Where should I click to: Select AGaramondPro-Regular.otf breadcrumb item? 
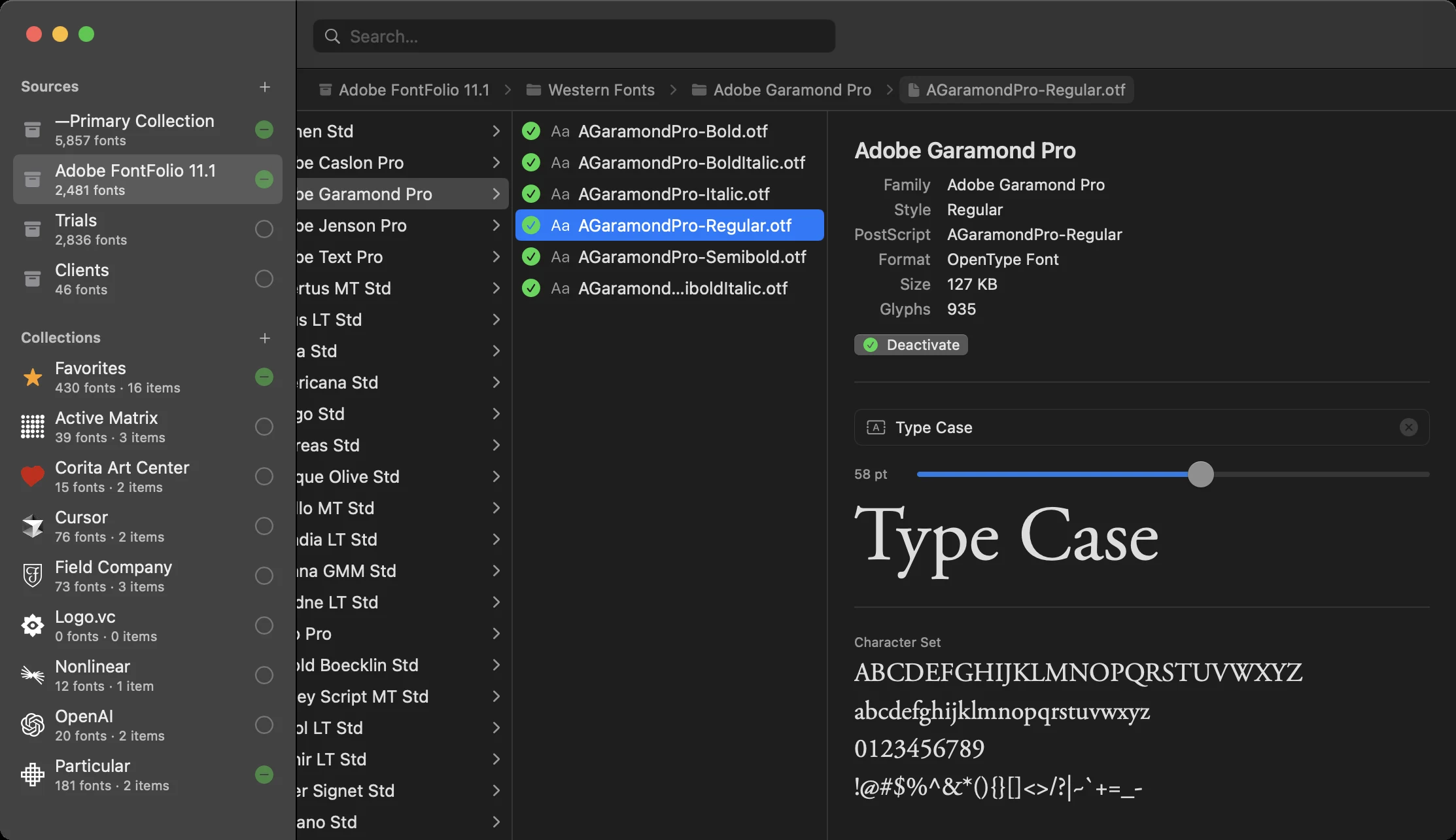pyautogui.click(x=1017, y=90)
